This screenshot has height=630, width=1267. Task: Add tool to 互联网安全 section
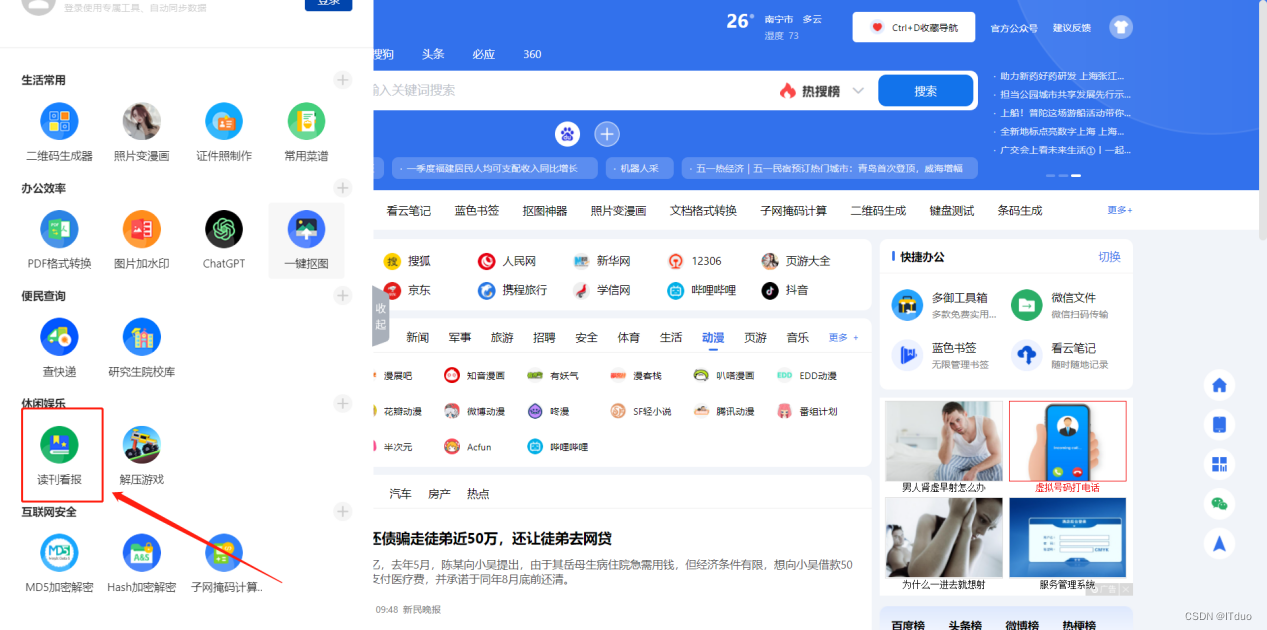[342, 512]
